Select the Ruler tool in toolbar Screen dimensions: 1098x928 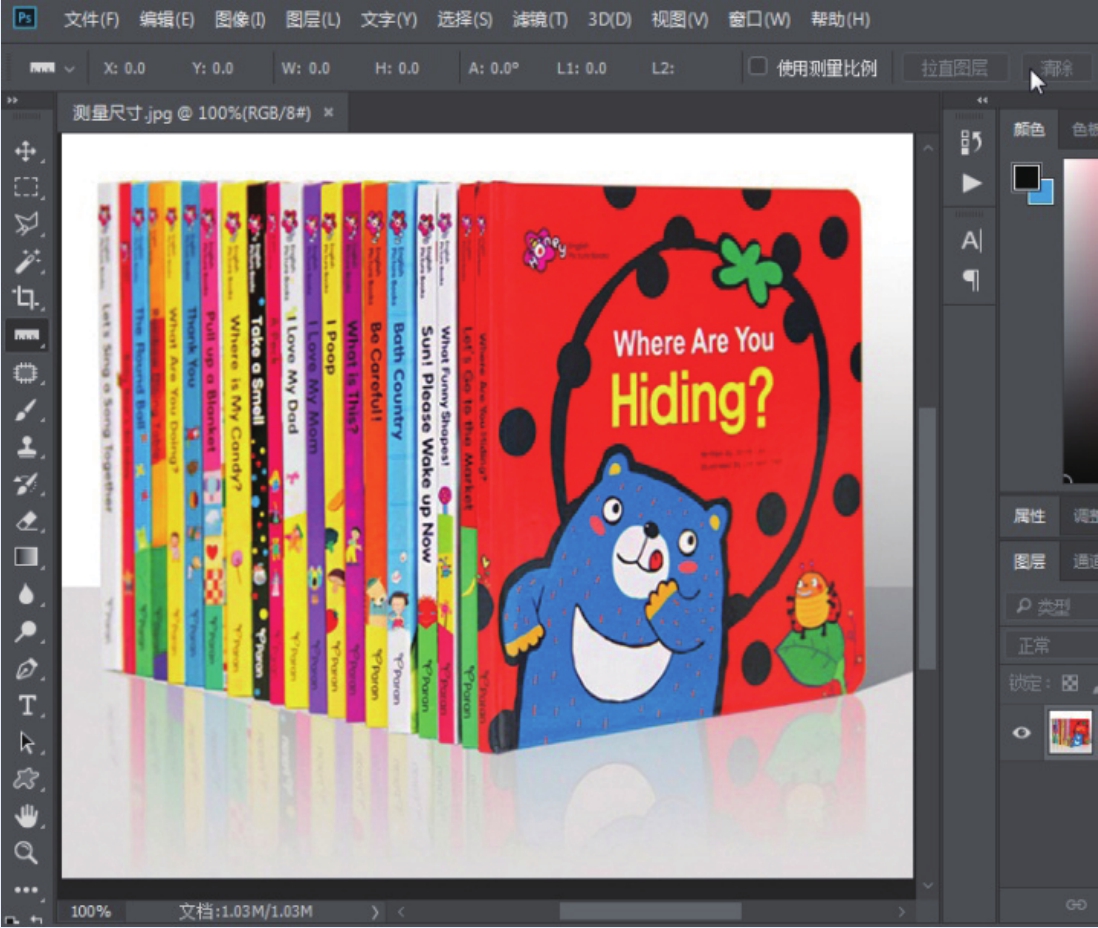(26, 335)
